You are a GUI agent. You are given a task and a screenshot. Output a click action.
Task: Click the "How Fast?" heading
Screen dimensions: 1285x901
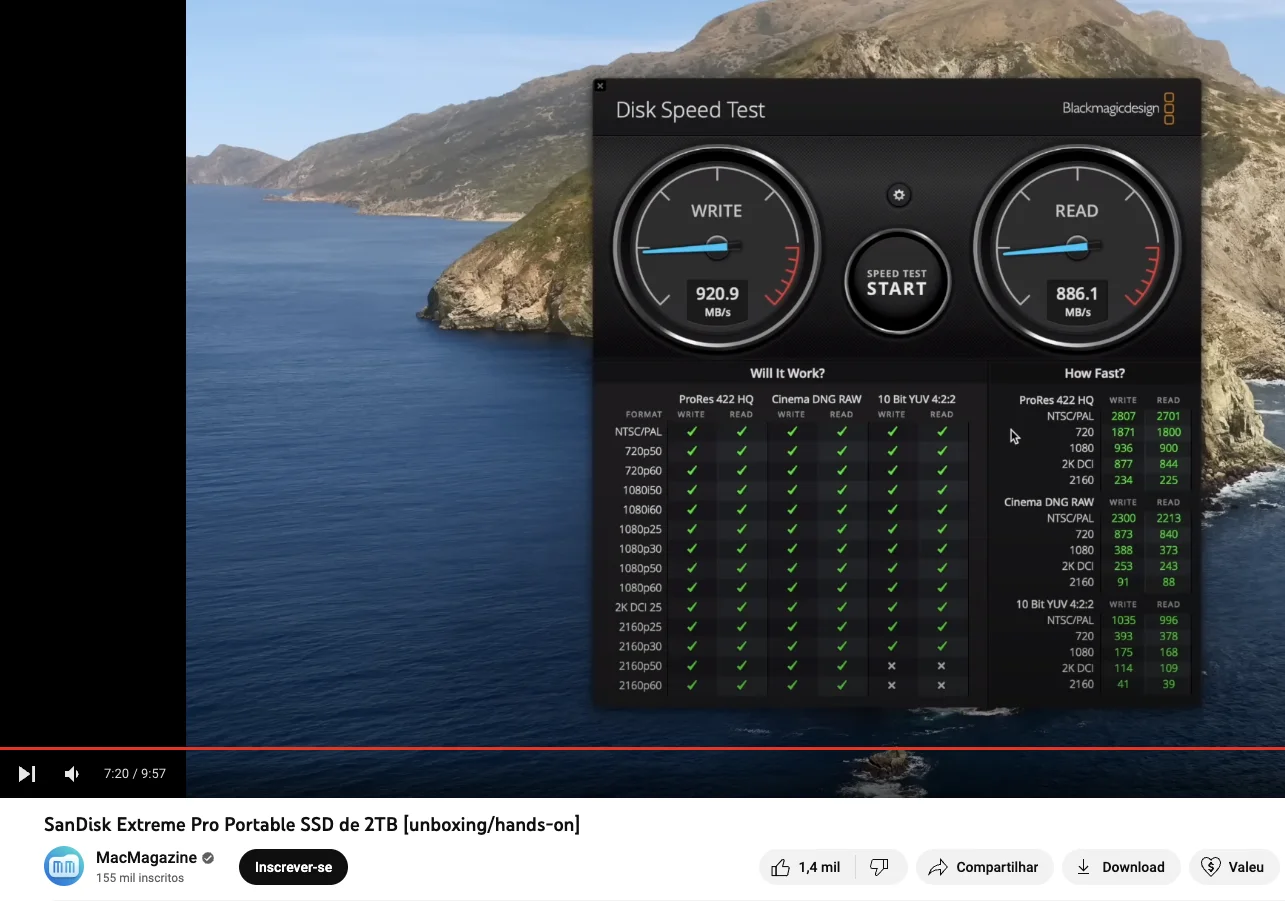click(x=1094, y=373)
